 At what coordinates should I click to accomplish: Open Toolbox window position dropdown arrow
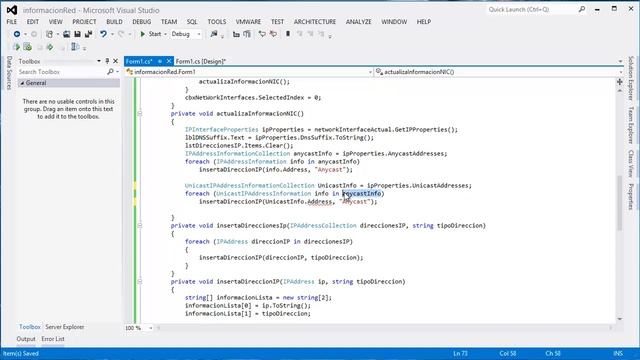[99, 61]
